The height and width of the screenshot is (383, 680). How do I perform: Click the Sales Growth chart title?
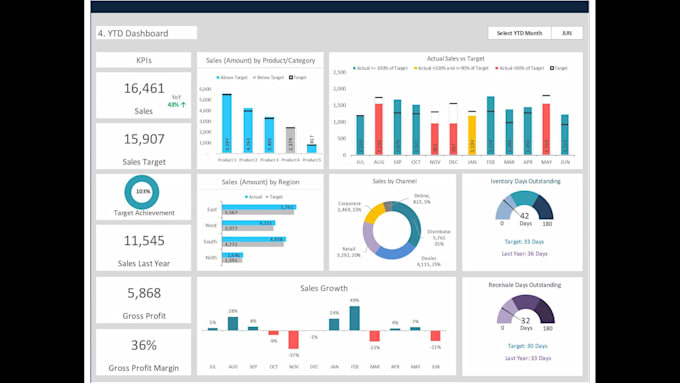point(324,288)
